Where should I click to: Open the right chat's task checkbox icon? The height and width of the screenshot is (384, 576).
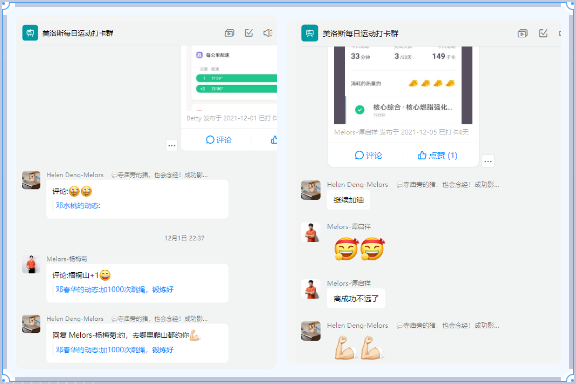click(543, 33)
